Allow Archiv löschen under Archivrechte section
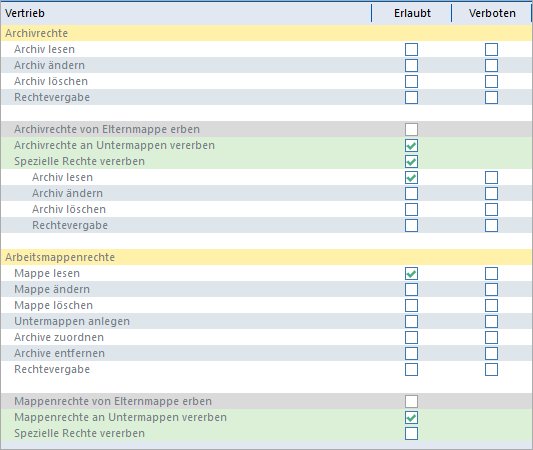533x450 pixels. (x=411, y=81)
